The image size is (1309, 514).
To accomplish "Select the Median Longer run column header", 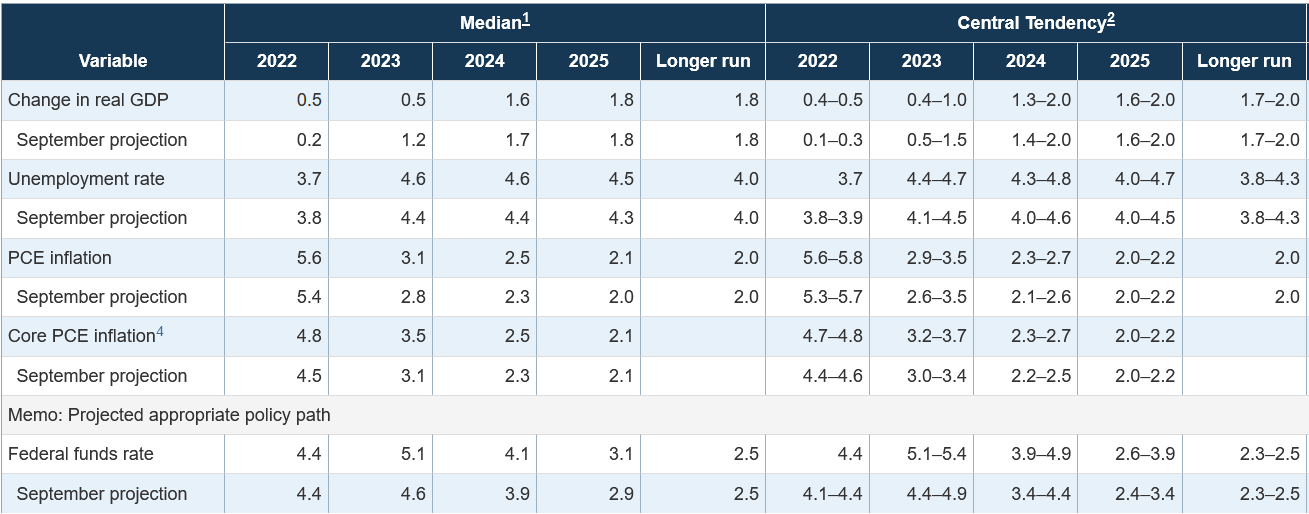I will (703, 61).
